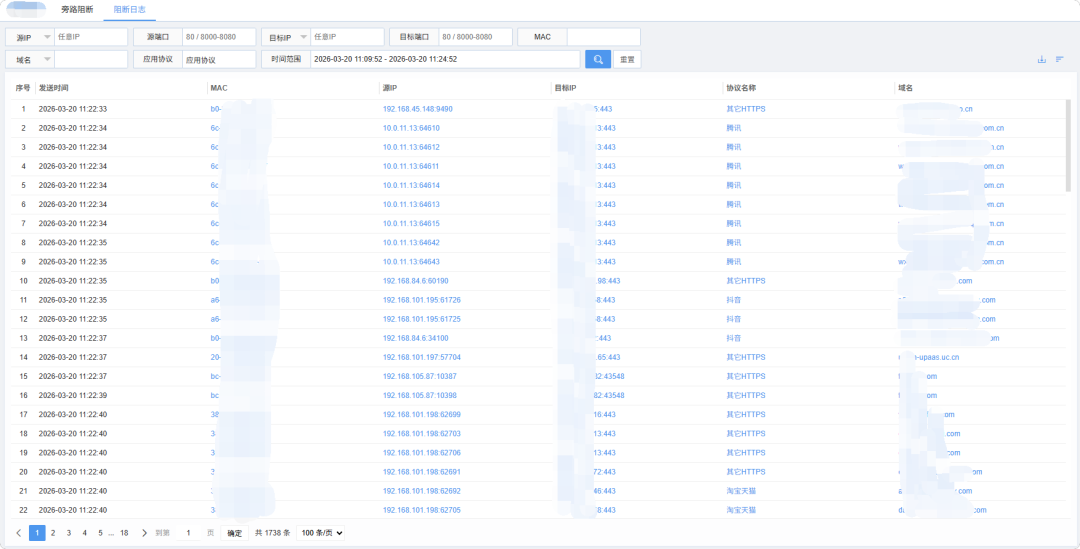Click the pagination ellipsis
Screen dimensions: 1080x549
click(111, 533)
